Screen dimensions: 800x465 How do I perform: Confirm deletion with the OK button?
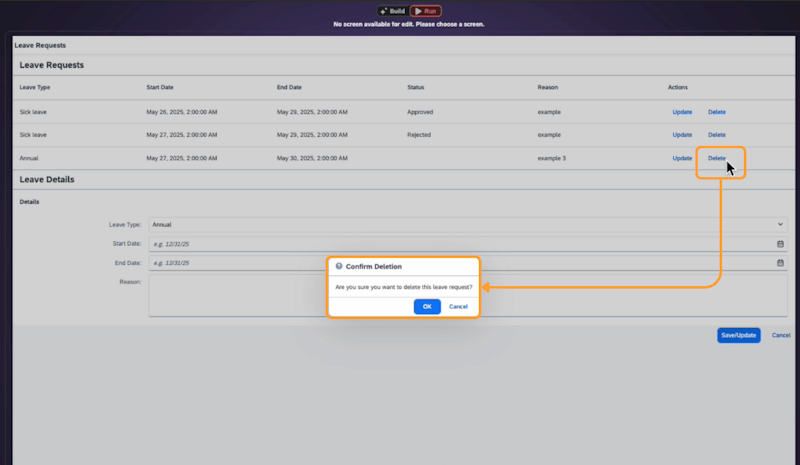point(427,306)
